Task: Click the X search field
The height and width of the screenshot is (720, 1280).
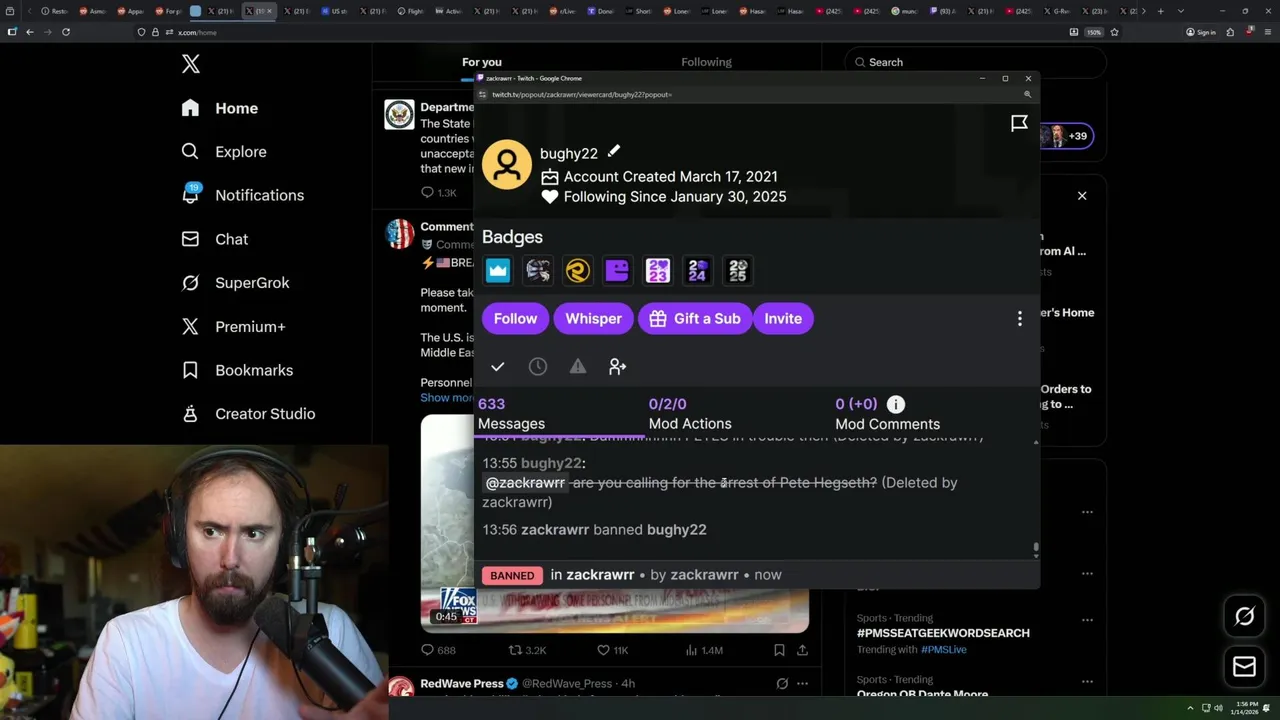Action: tap(975, 62)
